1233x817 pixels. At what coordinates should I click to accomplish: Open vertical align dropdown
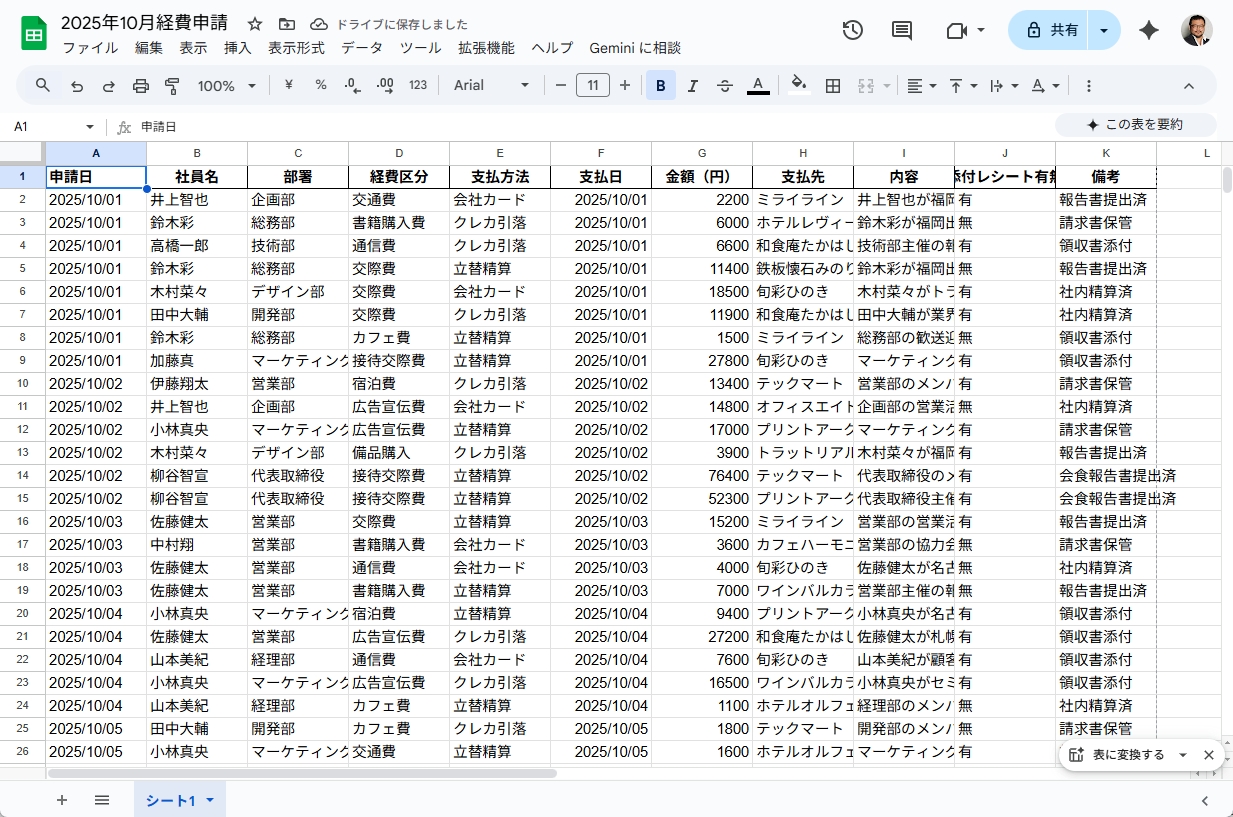tap(962, 86)
